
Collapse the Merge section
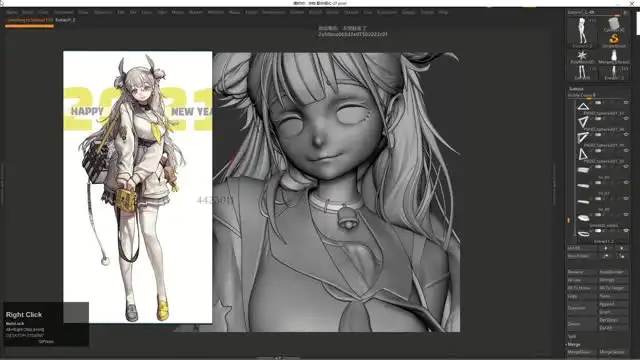573,344
